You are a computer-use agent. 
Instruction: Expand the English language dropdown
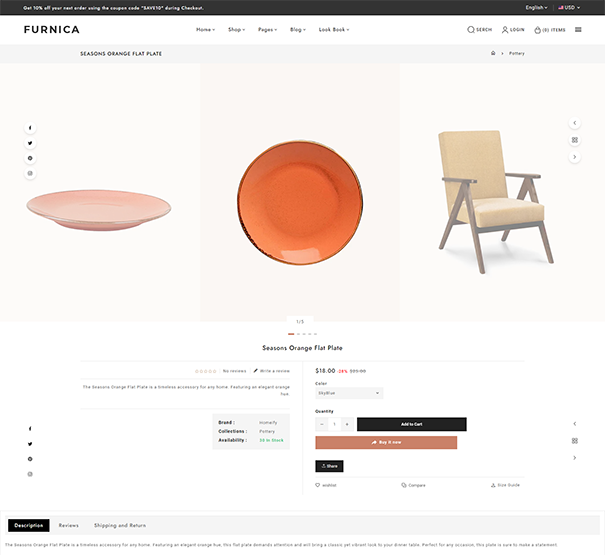pos(537,7)
